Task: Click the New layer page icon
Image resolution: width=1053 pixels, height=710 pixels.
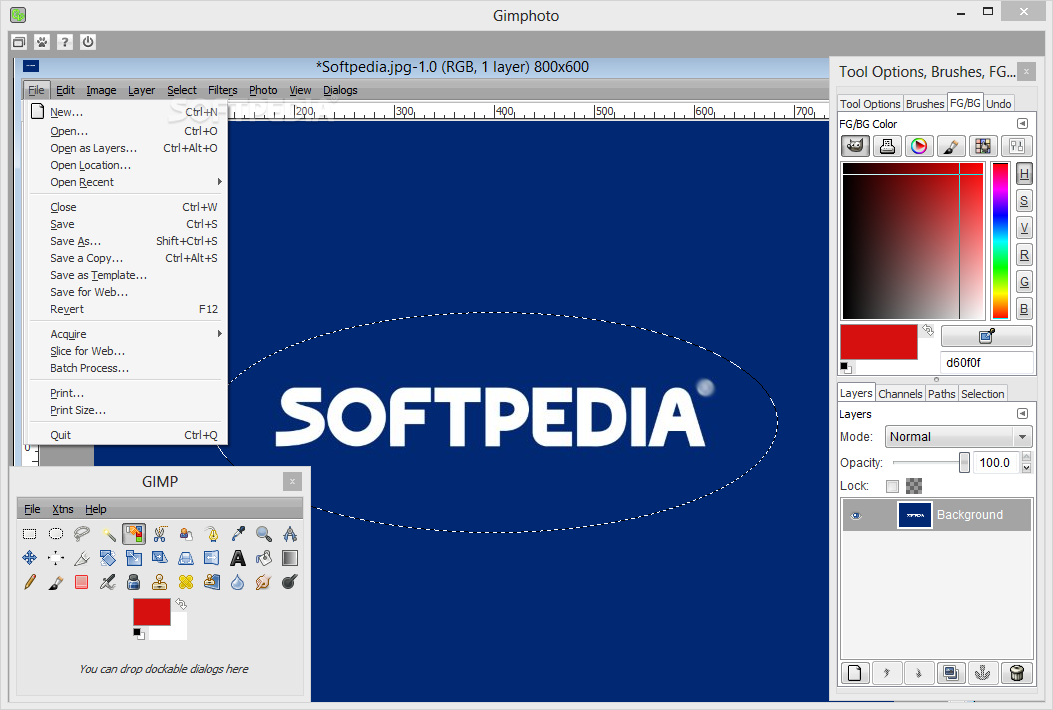Action: coord(854,672)
